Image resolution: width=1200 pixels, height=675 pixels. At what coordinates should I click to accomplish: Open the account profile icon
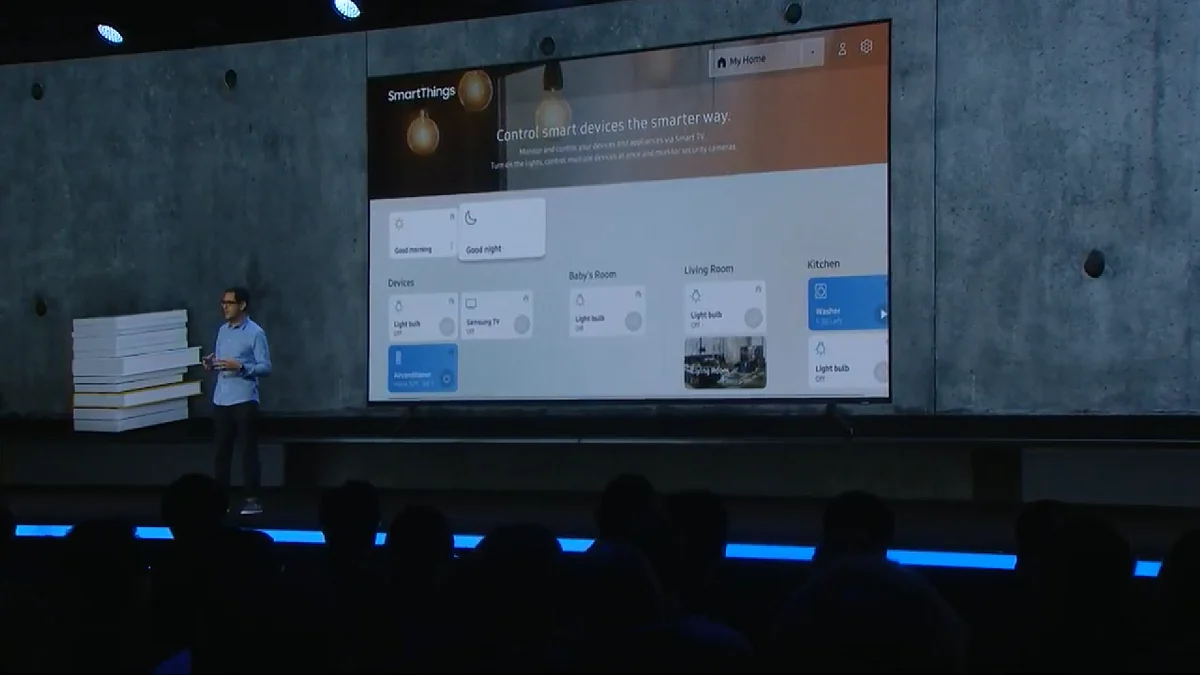(842, 49)
